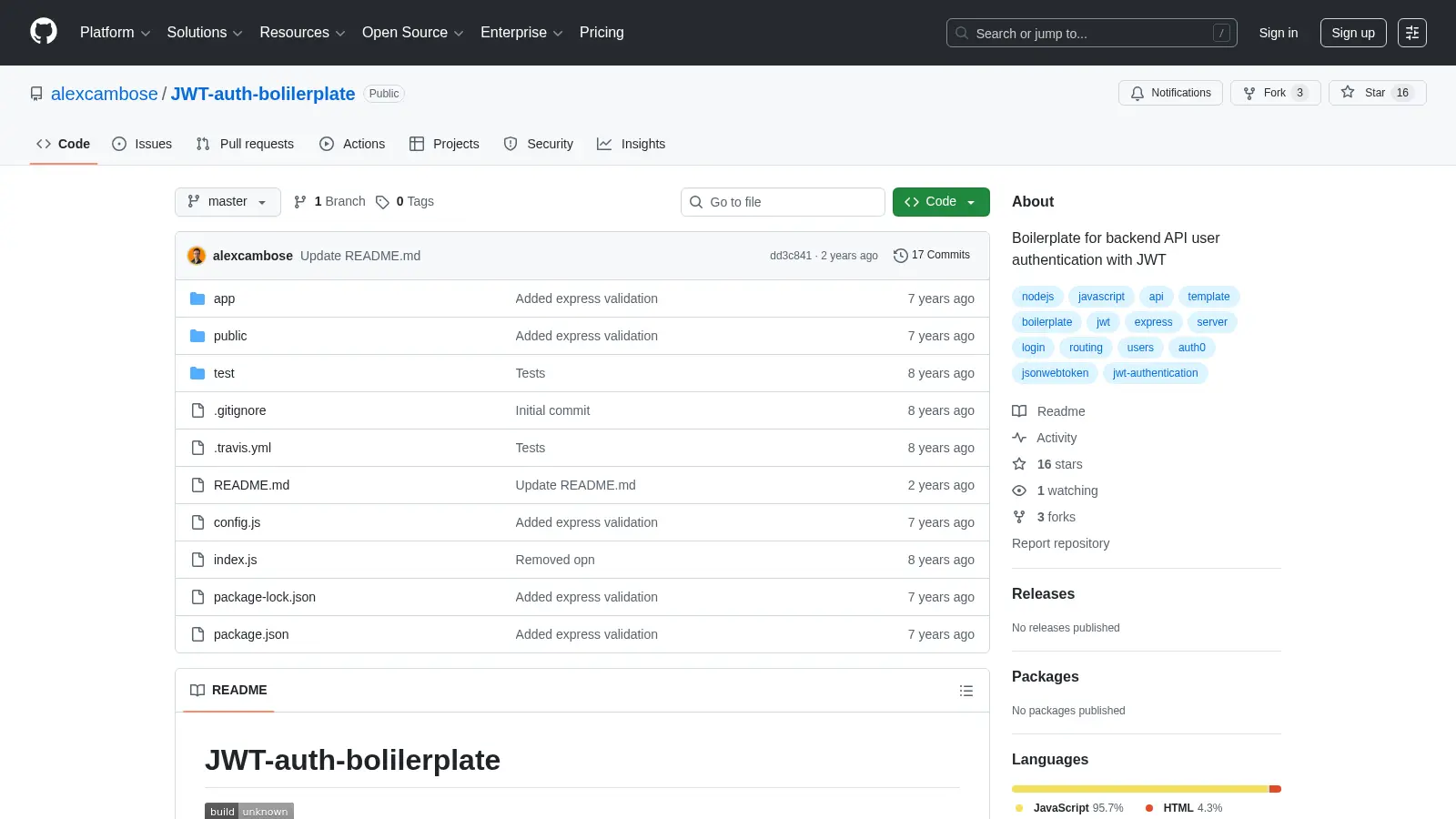
Task: Switch to the Security tab
Action: (x=539, y=144)
